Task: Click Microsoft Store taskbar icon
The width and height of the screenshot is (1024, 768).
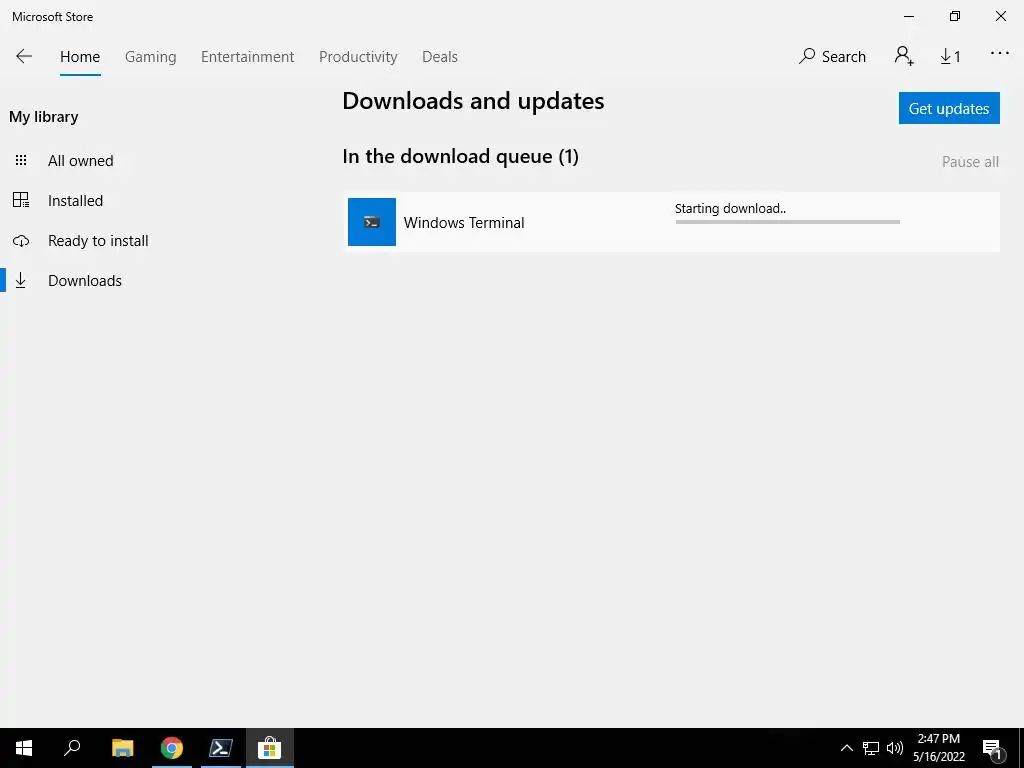Action: click(x=270, y=748)
